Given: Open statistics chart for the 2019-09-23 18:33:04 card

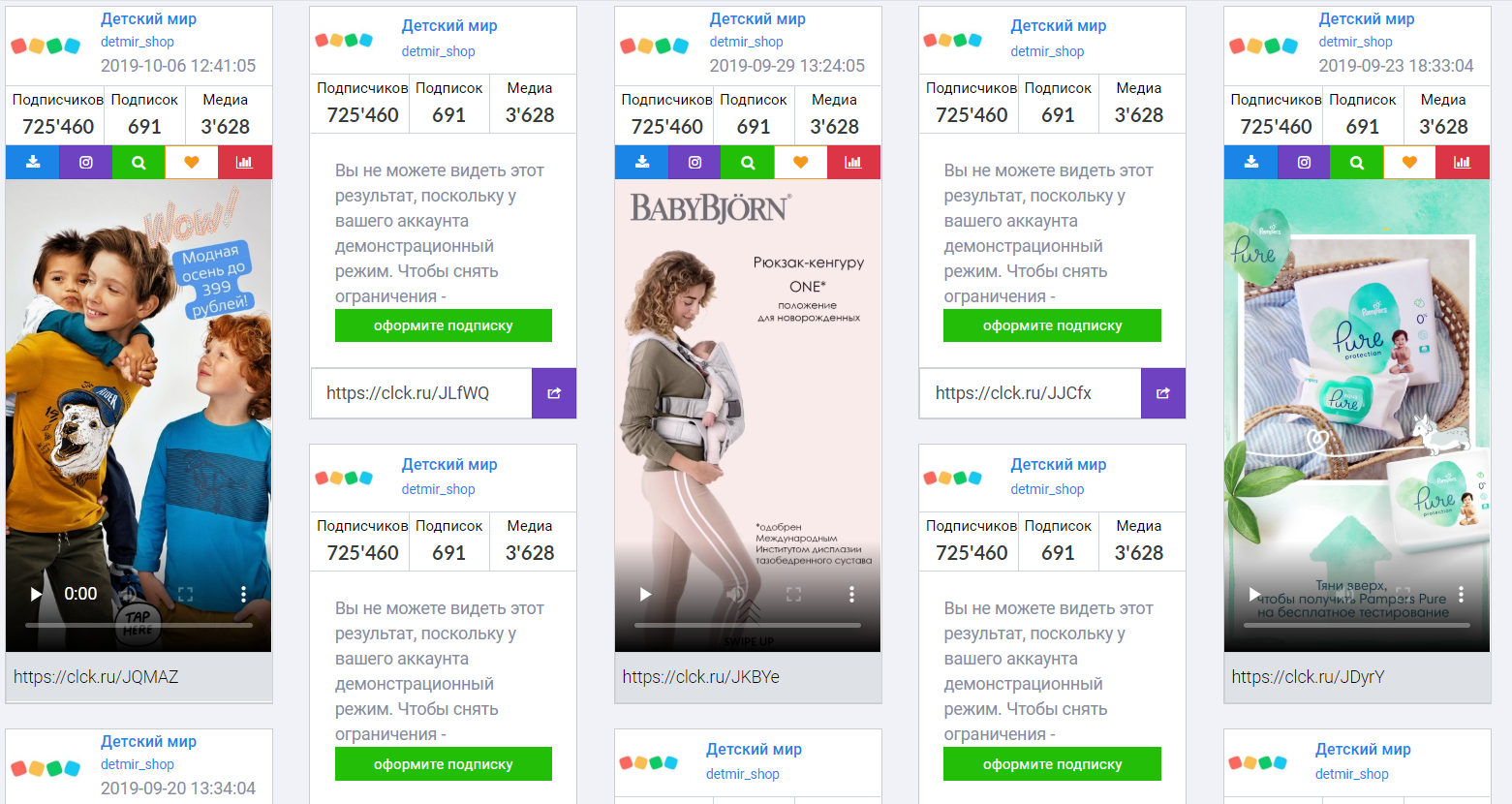Looking at the screenshot, I should point(1463,163).
